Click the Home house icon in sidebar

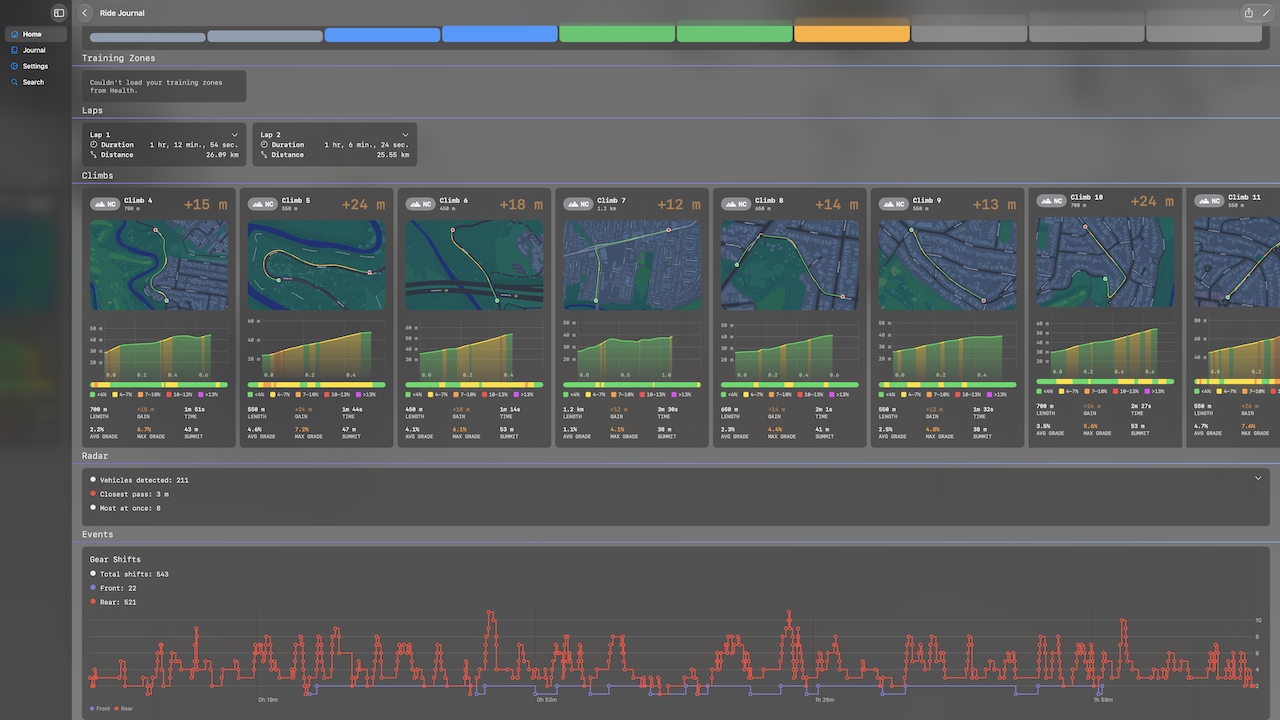(14, 34)
